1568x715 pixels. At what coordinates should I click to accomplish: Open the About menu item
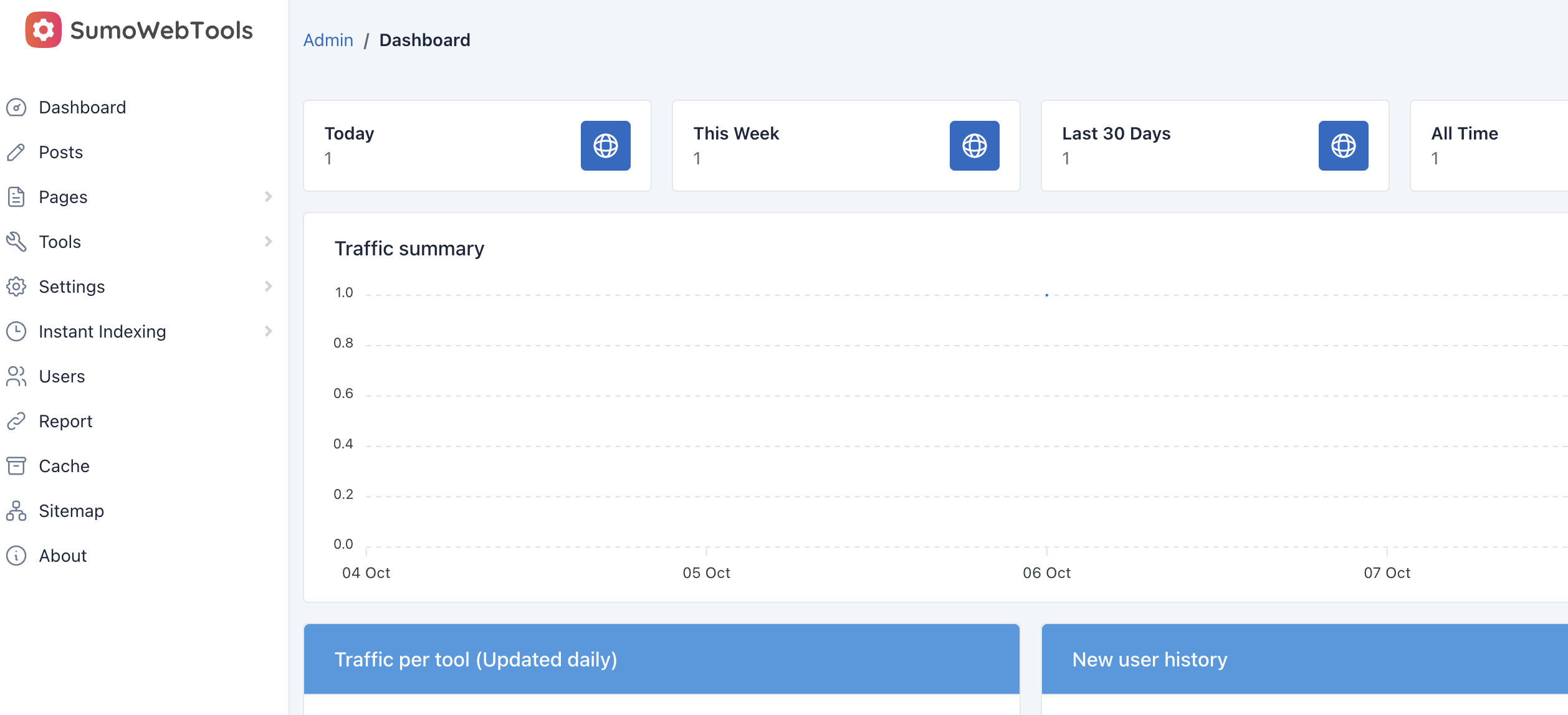(62, 556)
